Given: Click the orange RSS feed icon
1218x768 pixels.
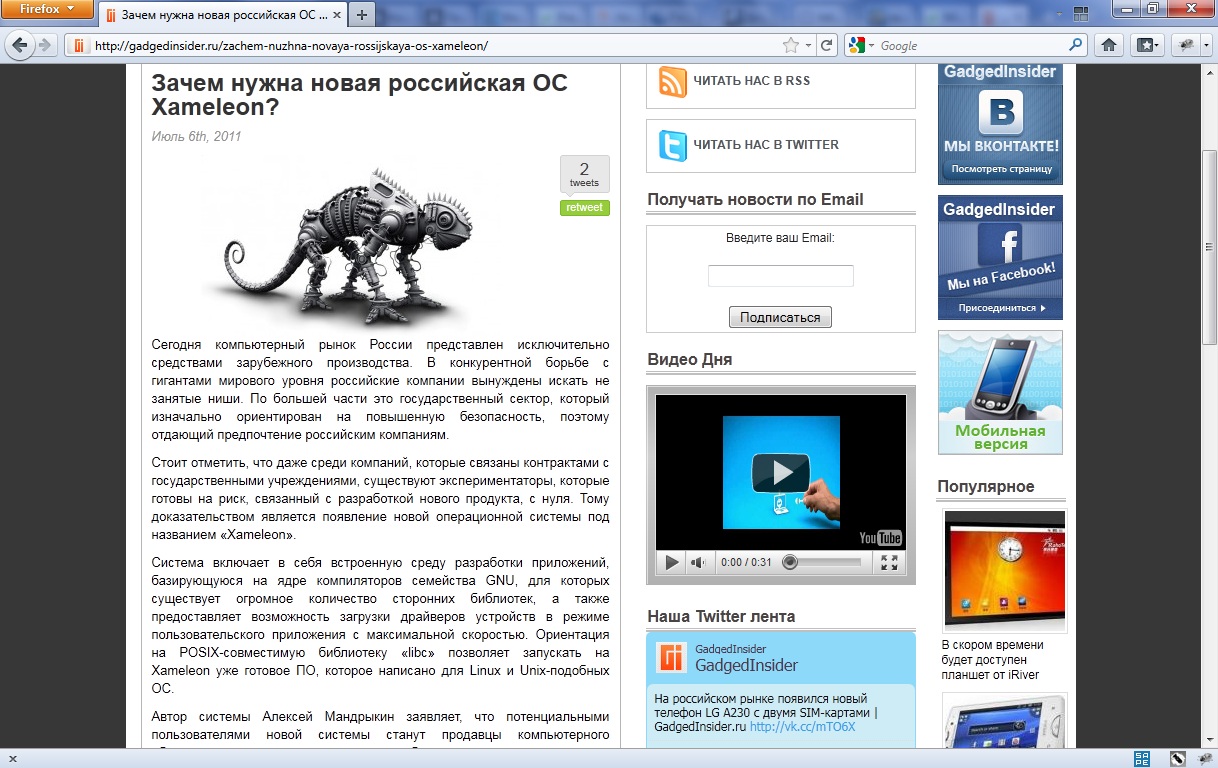Looking at the screenshot, I should click(x=672, y=81).
